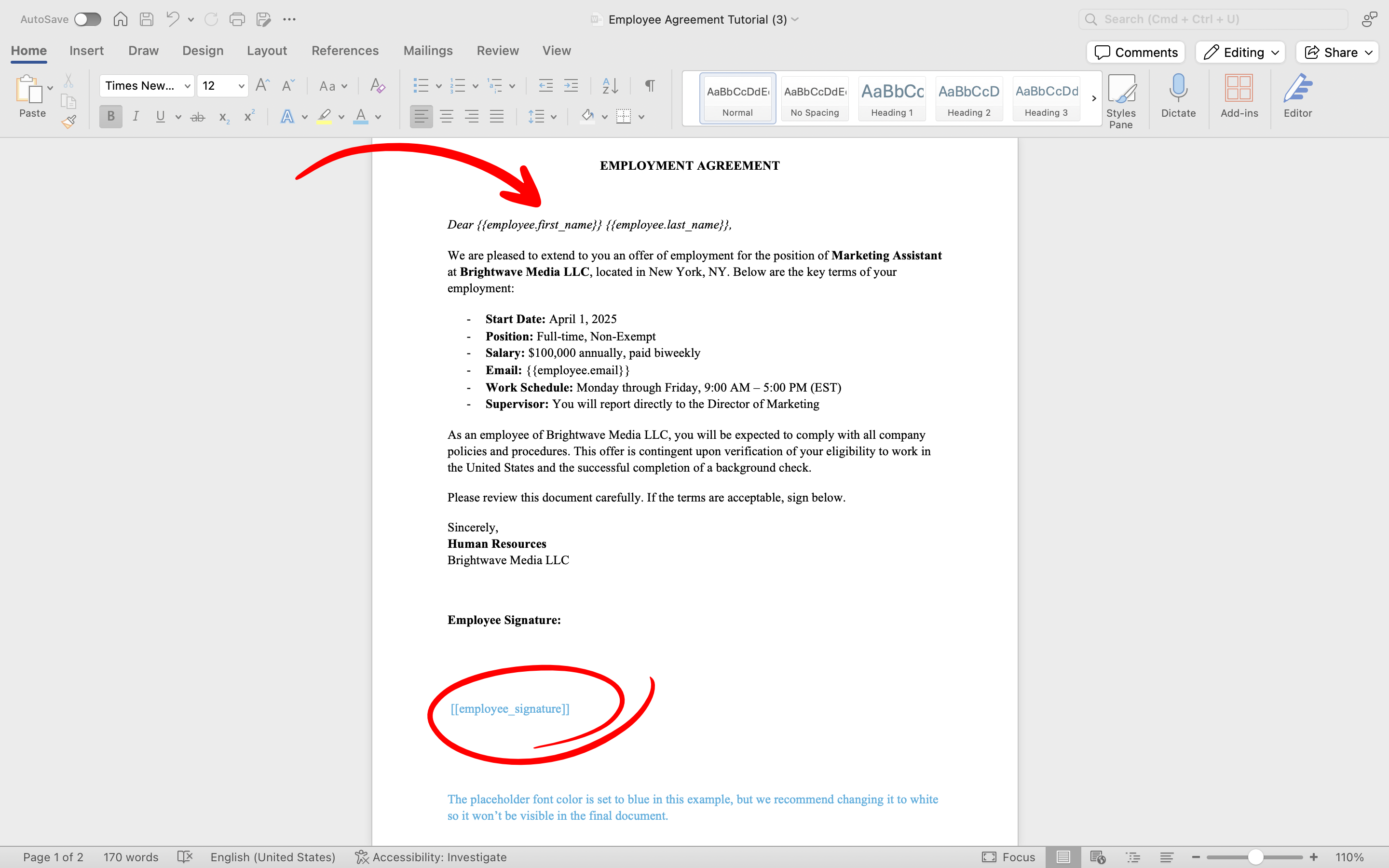The width and height of the screenshot is (1389, 868).
Task: Switch to the Mailings tab
Action: [x=428, y=51]
